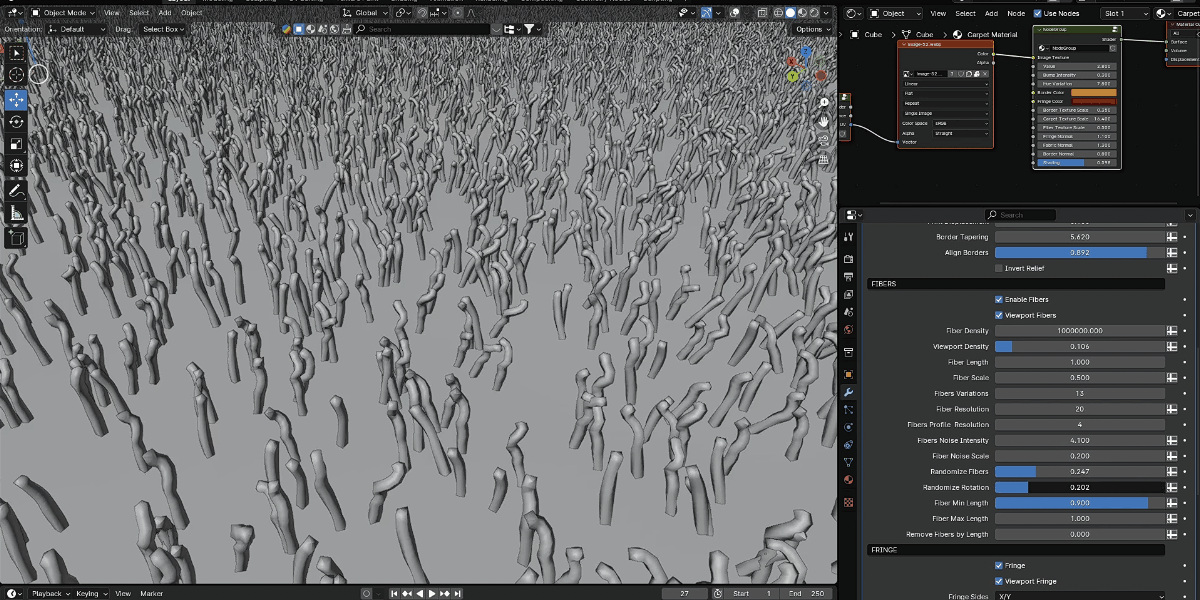Select the Cursor tool in the viewport toolbar
The width and height of the screenshot is (1200, 600).
tap(17, 76)
